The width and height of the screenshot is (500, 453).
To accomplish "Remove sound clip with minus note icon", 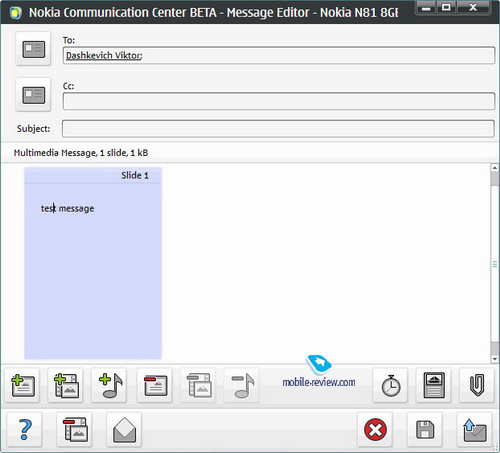I will pyautogui.click(x=242, y=385).
